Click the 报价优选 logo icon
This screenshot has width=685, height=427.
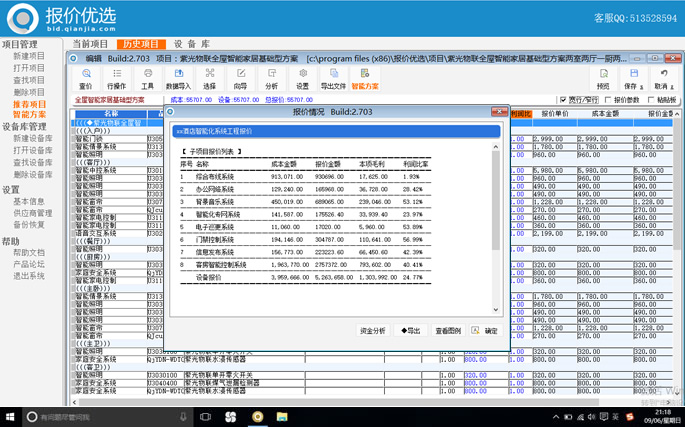(x=22, y=18)
